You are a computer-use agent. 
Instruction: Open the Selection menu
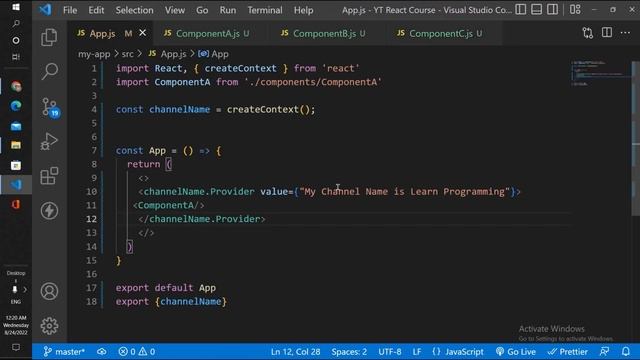(x=134, y=10)
